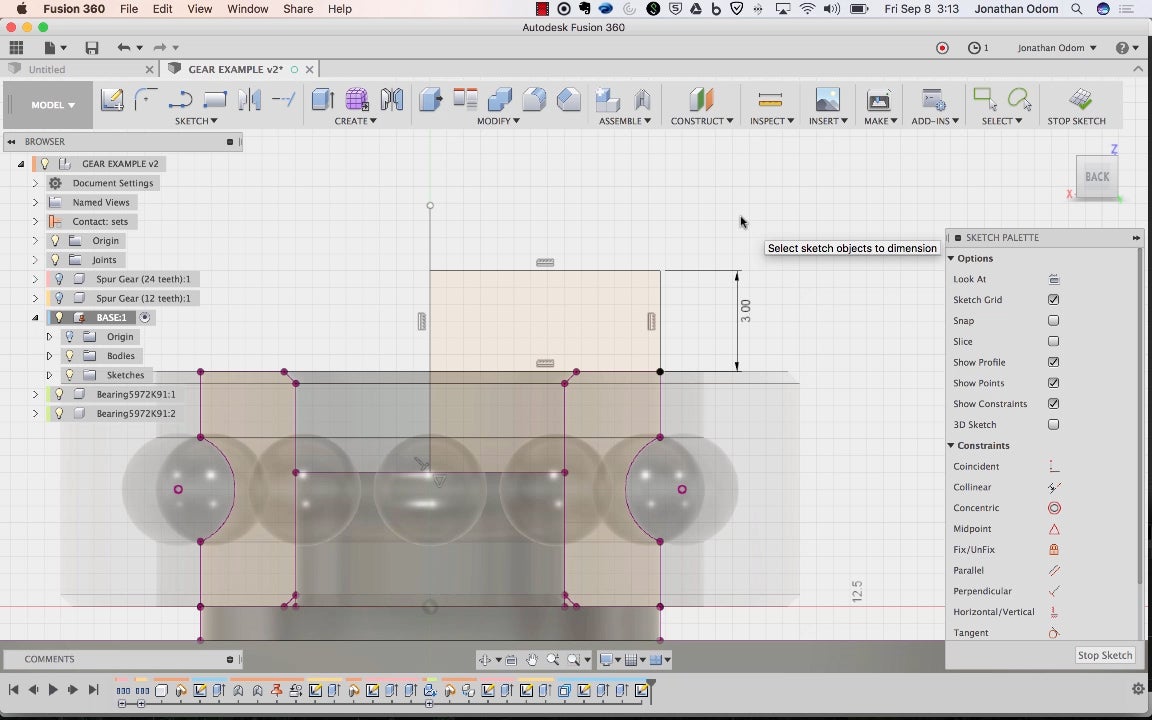Click the Create Sketch icon in toolbar
Screen dimensions: 1152x720
(x=112, y=100)
